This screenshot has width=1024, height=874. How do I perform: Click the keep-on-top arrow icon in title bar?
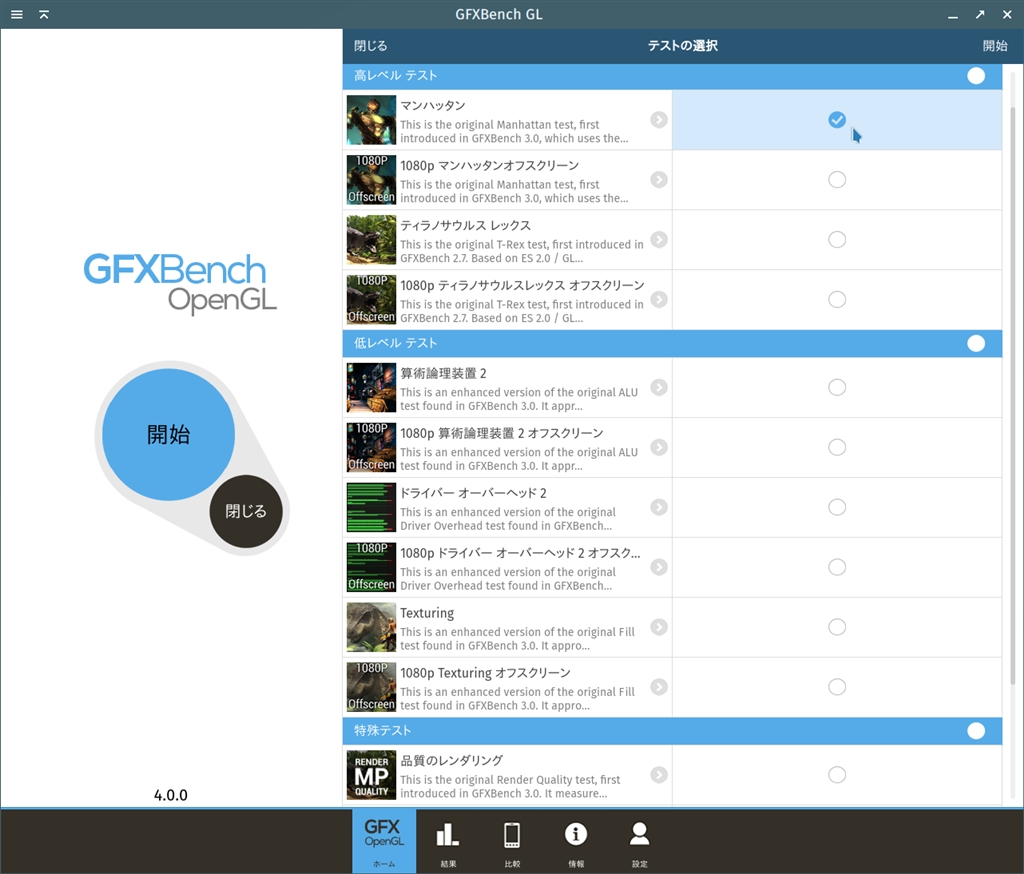tap(44, 14)
